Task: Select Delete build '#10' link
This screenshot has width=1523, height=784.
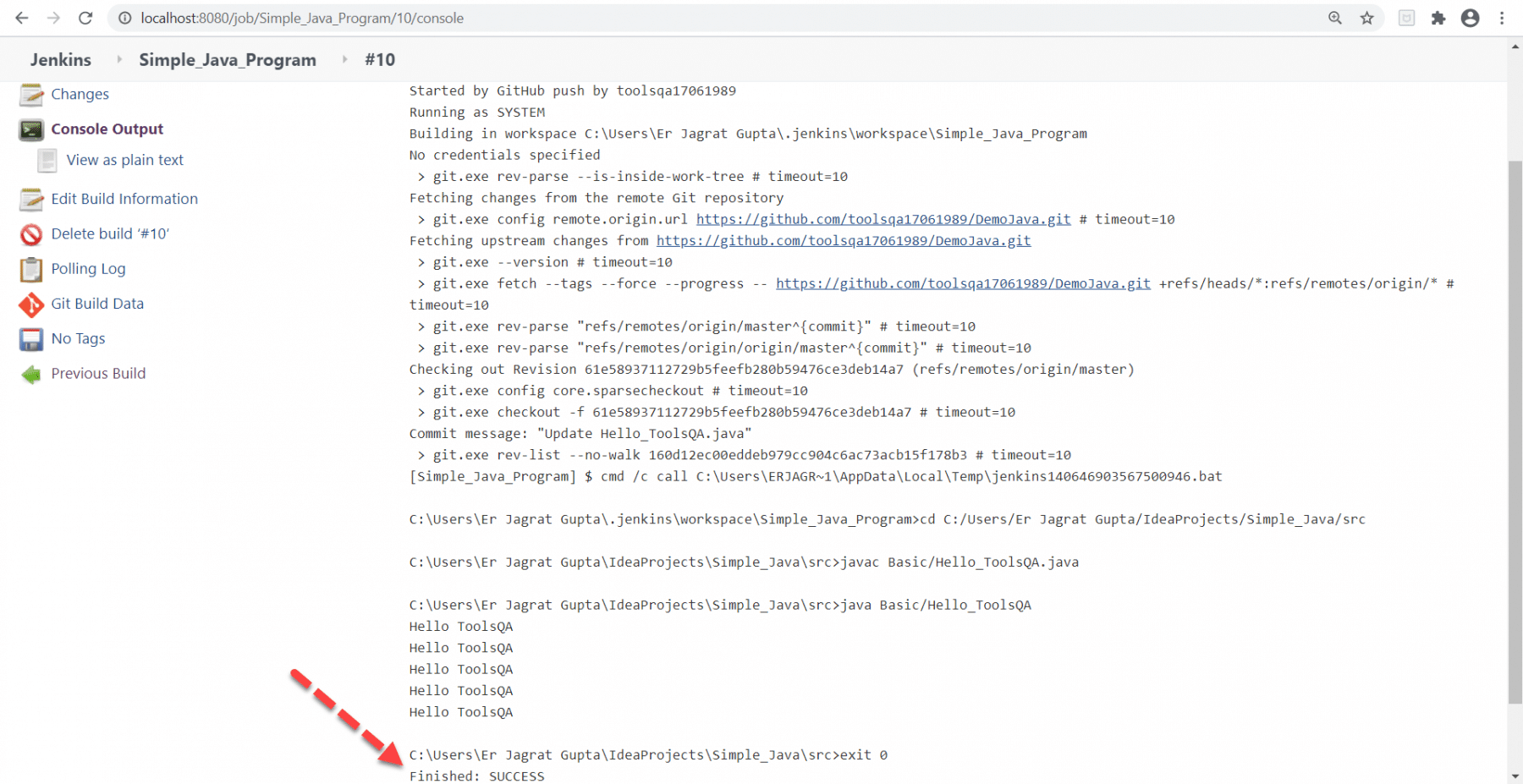Action: (x=110, y=233)
